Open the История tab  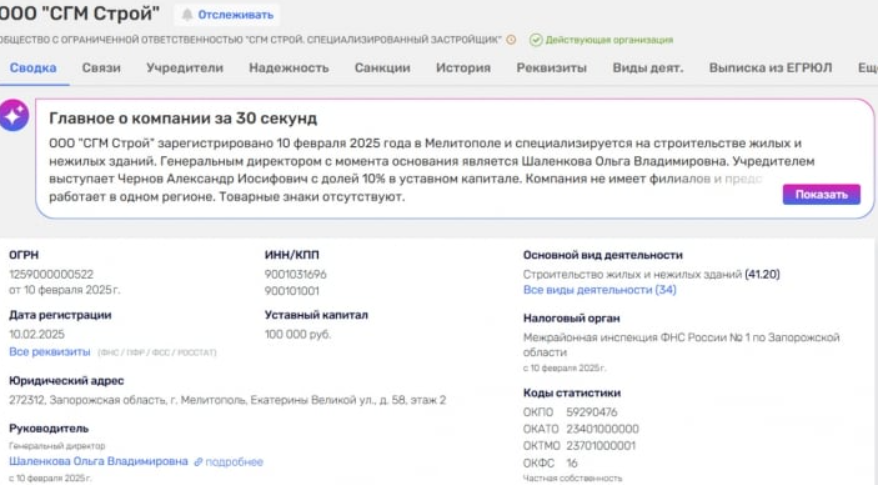pyautogui.click(x=463, y=68)
